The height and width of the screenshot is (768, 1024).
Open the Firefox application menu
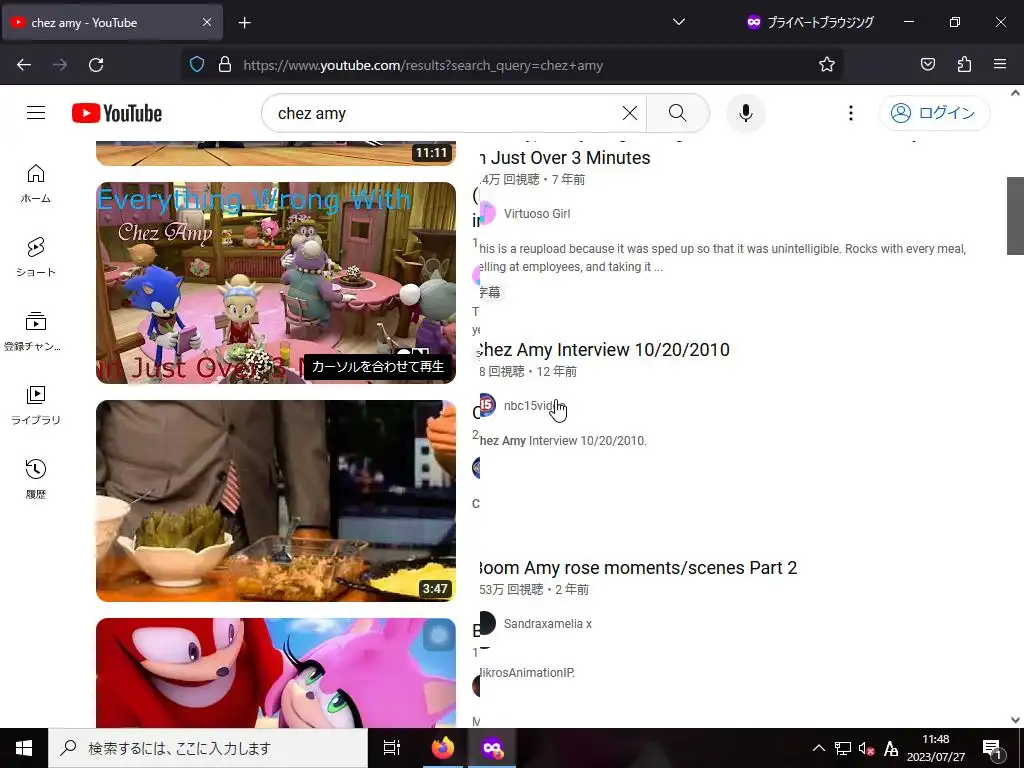click(1000, 65)
